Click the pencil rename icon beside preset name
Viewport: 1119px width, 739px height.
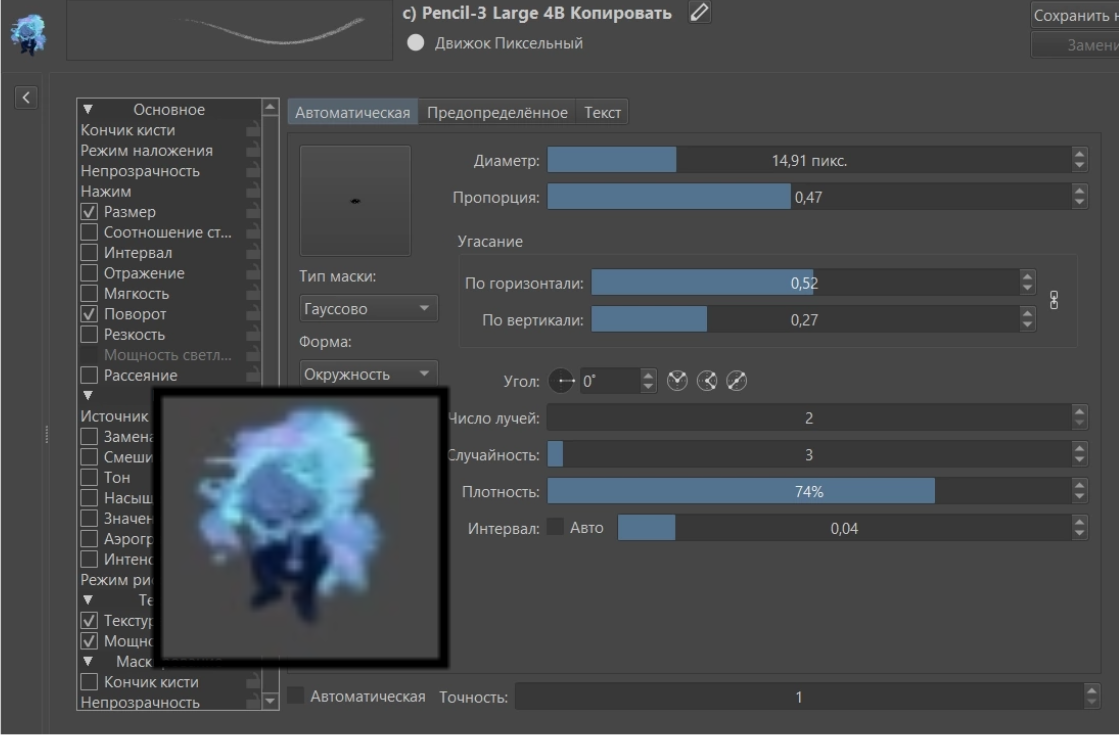click(x=699, y=12)
